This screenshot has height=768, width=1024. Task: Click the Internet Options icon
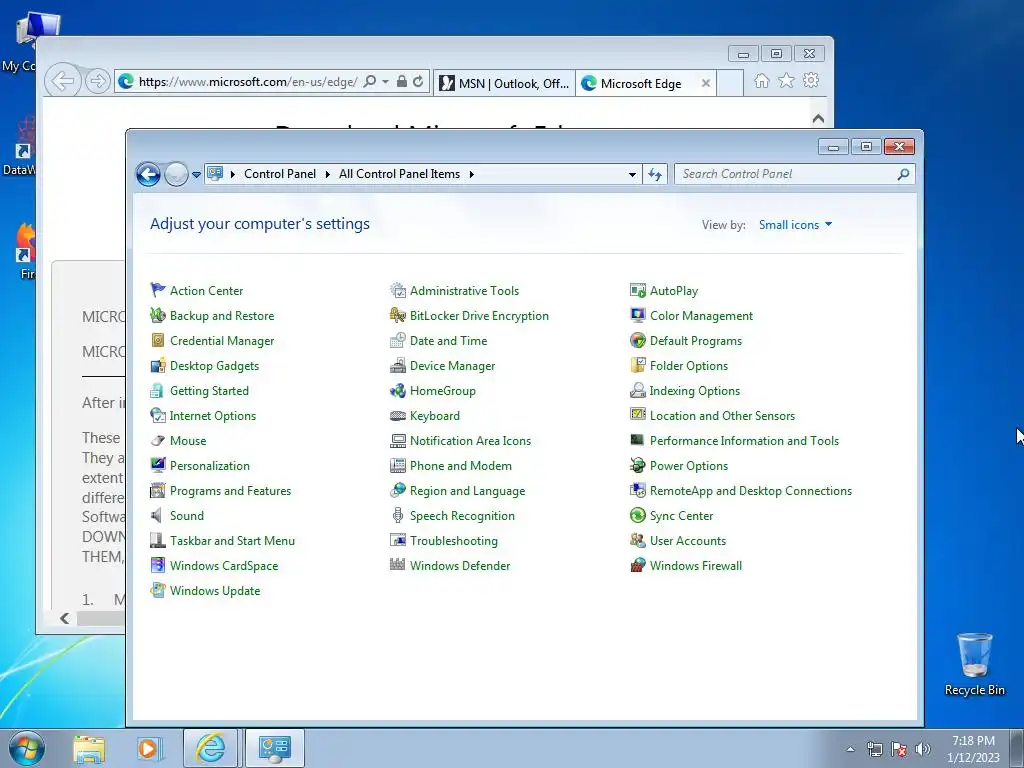[157, 415]
